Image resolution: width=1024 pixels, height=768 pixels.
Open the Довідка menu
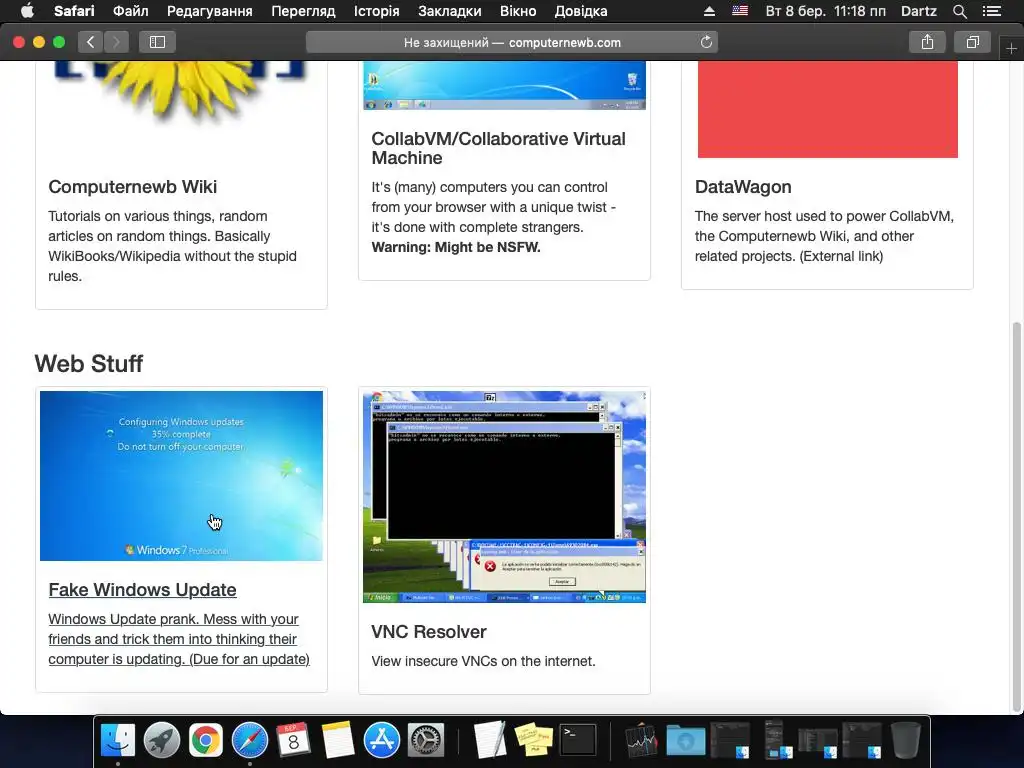tap(581, 11)
